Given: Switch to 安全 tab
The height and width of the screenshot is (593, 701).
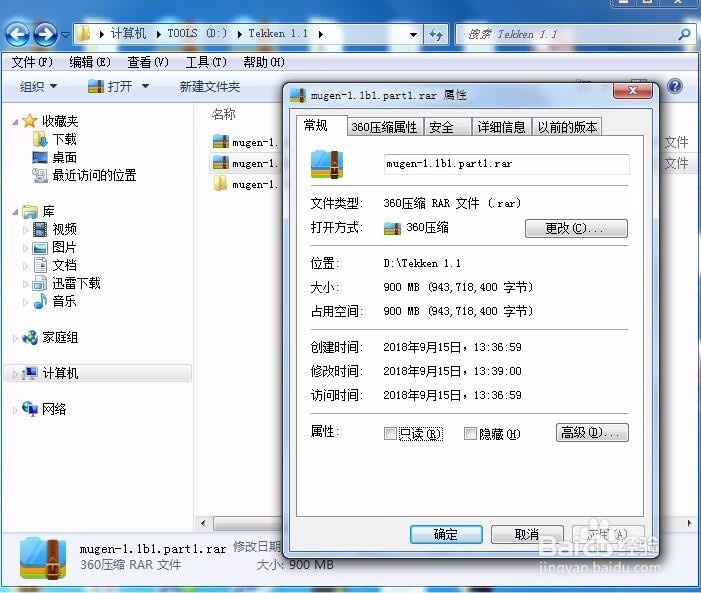Looking at the screenshot, I should click(447, 127).
